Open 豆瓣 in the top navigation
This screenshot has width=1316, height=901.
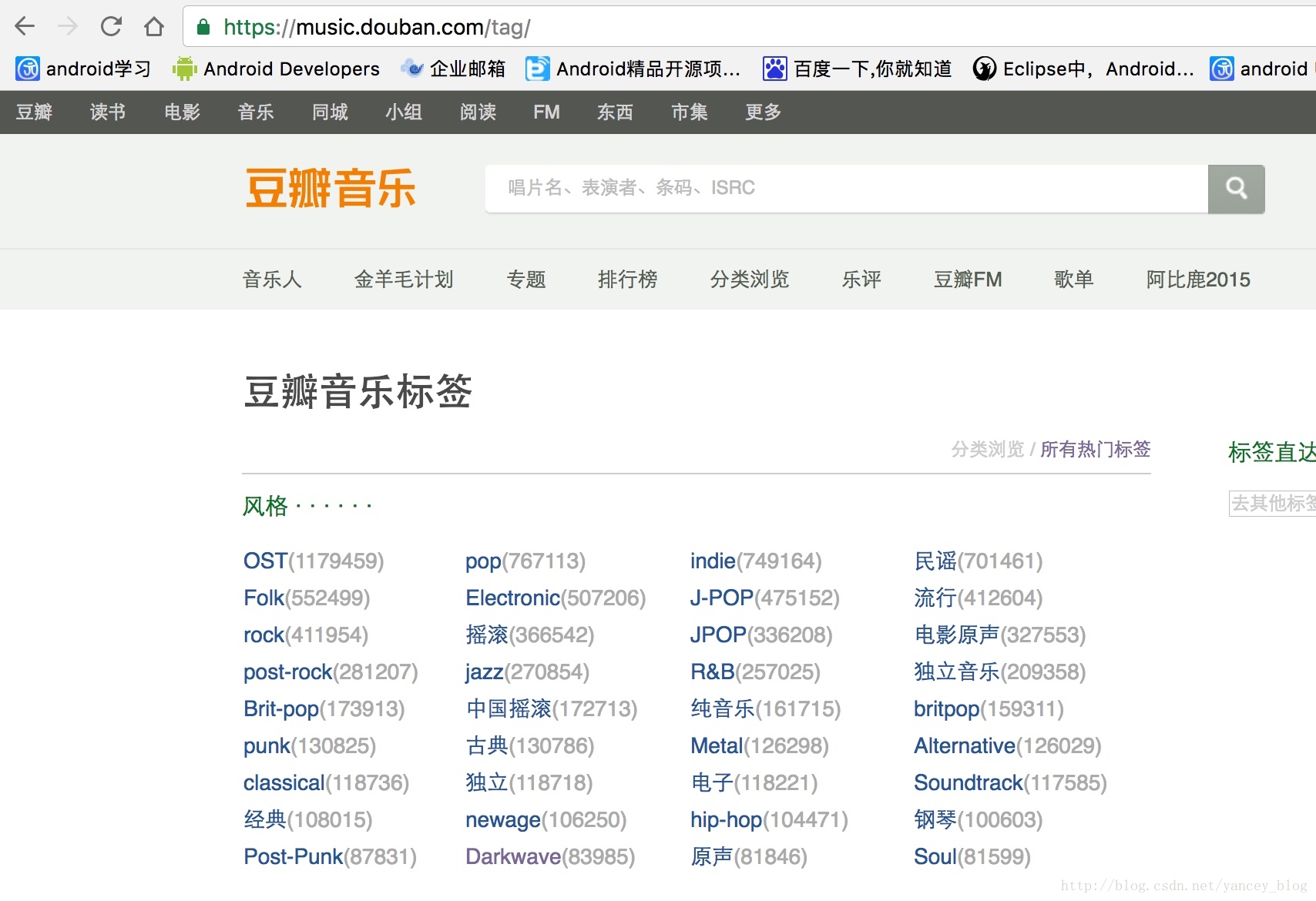tap(34, 112)
